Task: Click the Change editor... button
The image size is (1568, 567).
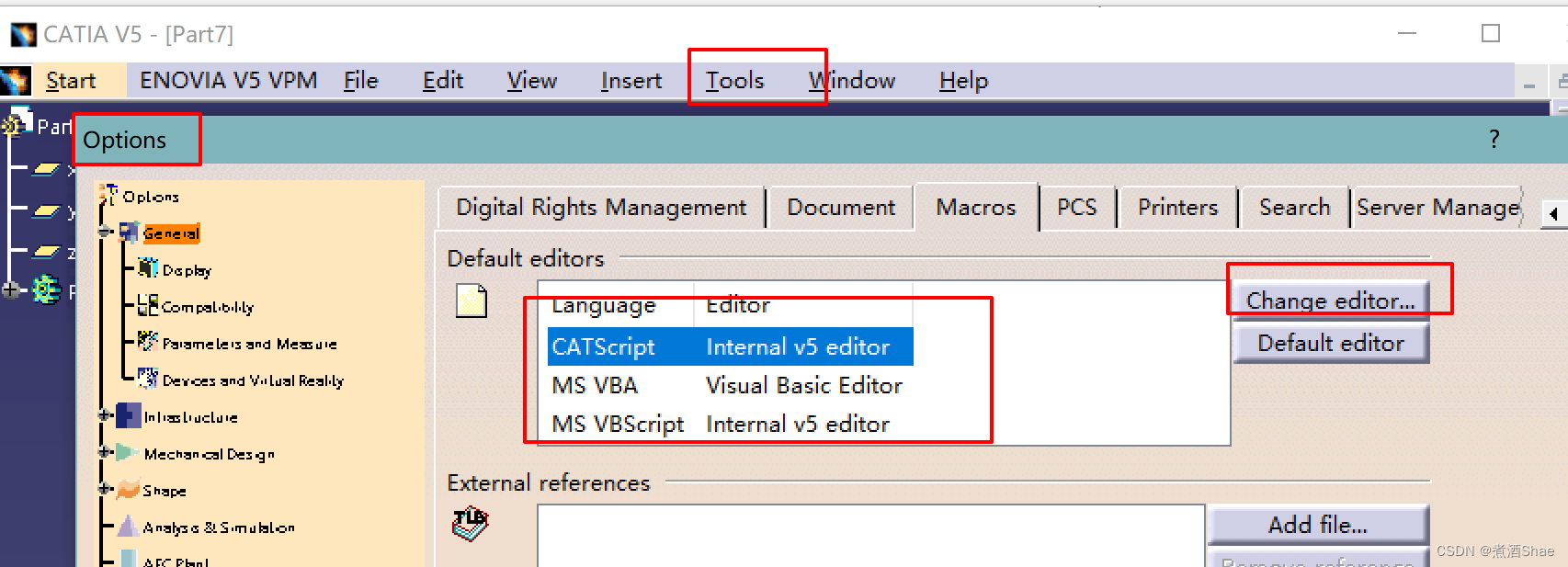Action: point(1331,301)
